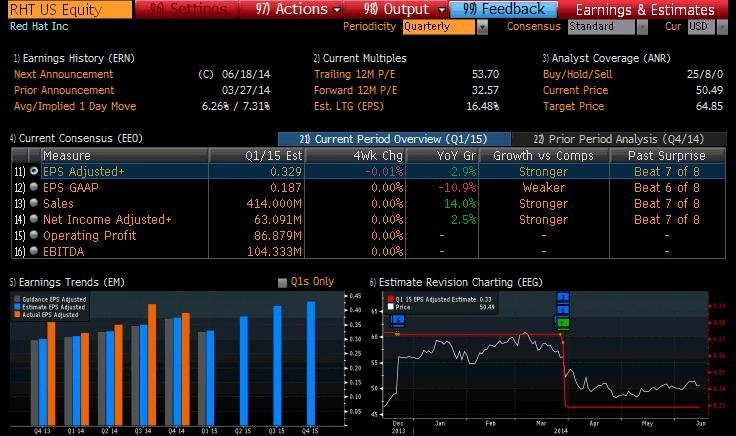This screenshot has width=736, height=436.
Task: Click the Sales estimate 414.000M
Action: pos(274,204)
